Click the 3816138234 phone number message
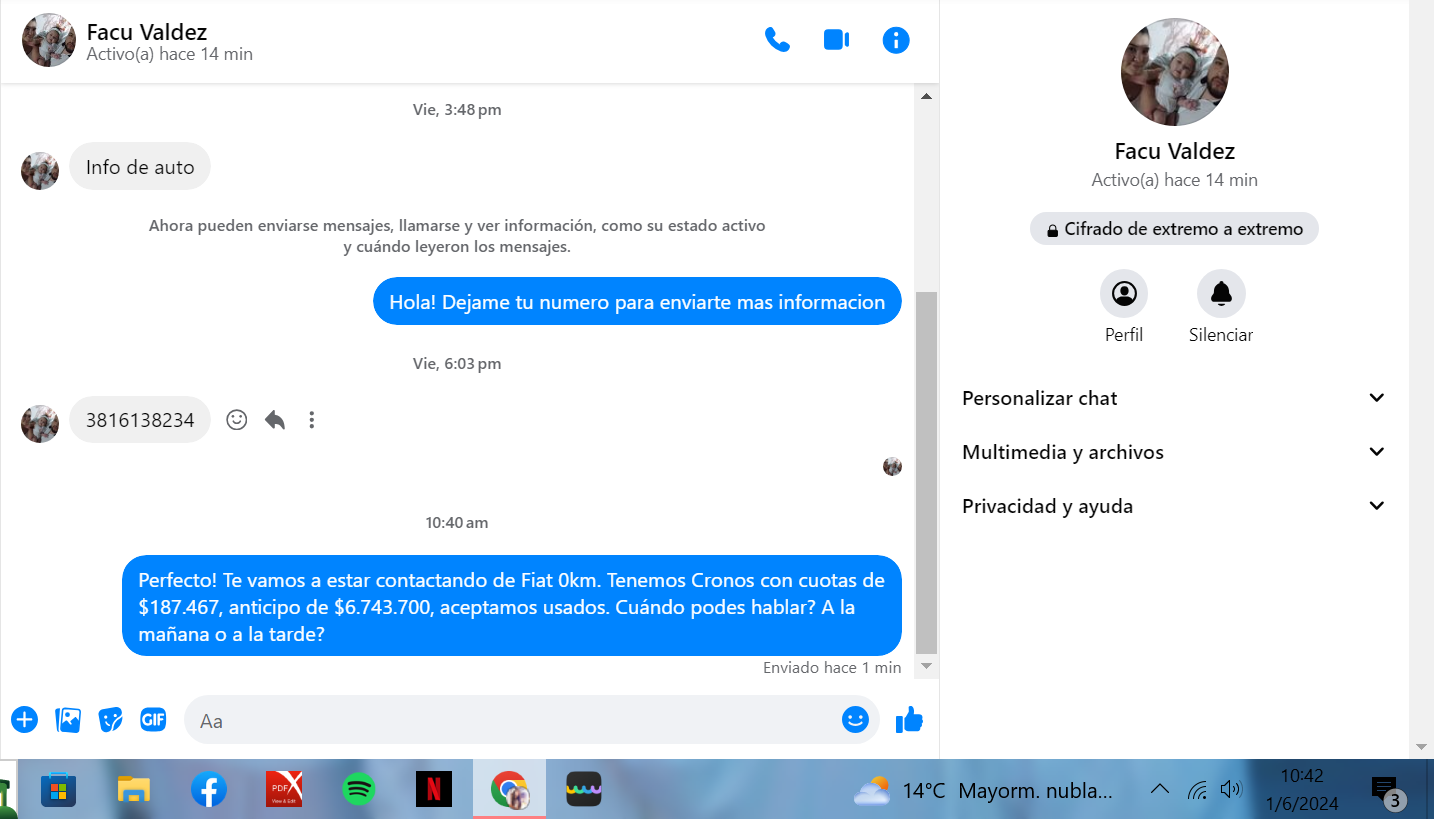Image resolution: width=1434 pixels, height=819 pixels. [140, 420]
